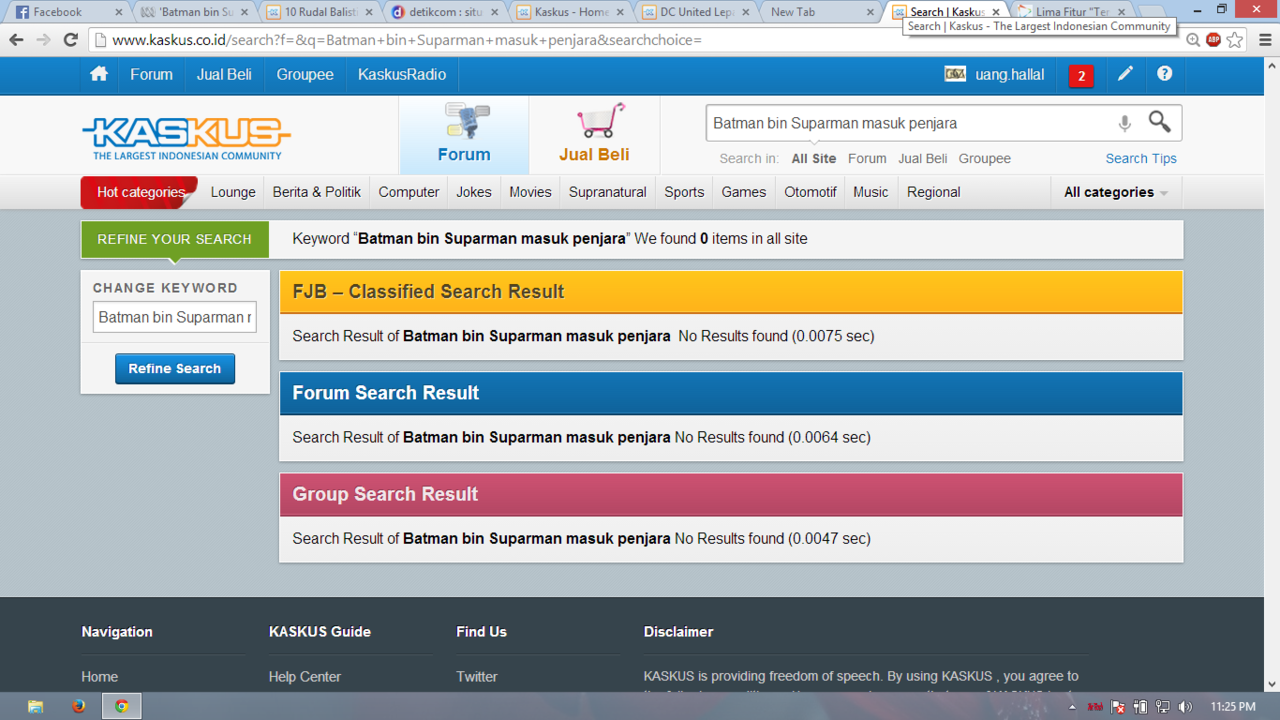1280x720 pixels.
Task: Click the main search text field
Action: pos(910,123)
